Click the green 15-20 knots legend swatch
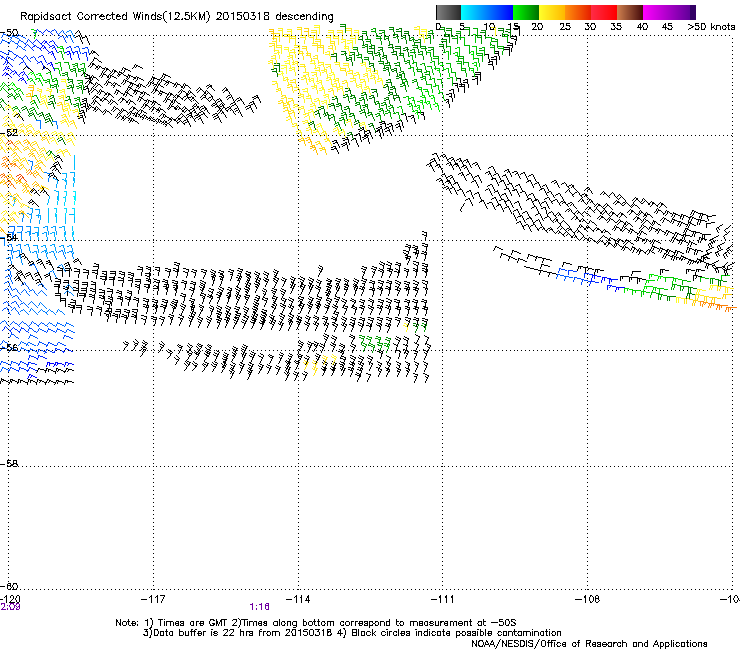The width and height of the screenshot is (740, 650). [526, 12]
